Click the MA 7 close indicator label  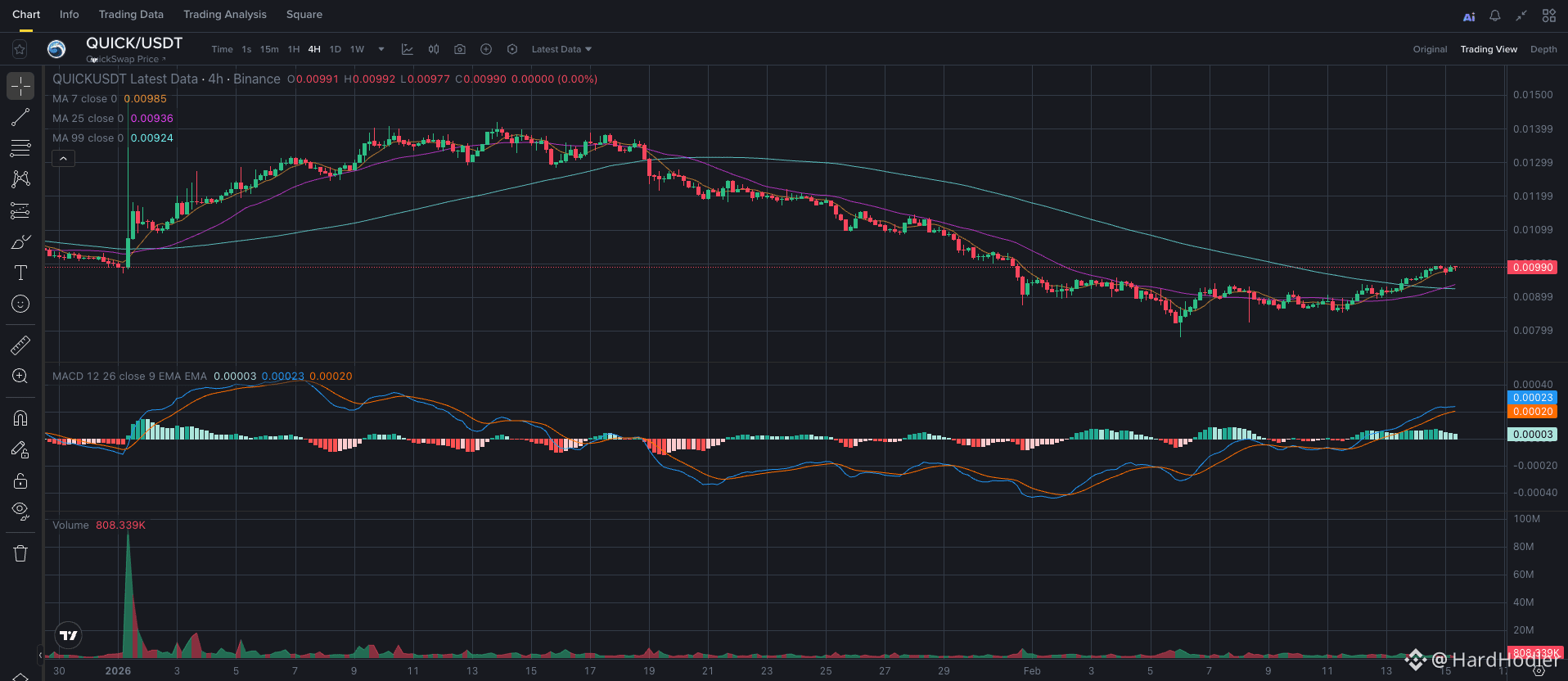(85, 99)
